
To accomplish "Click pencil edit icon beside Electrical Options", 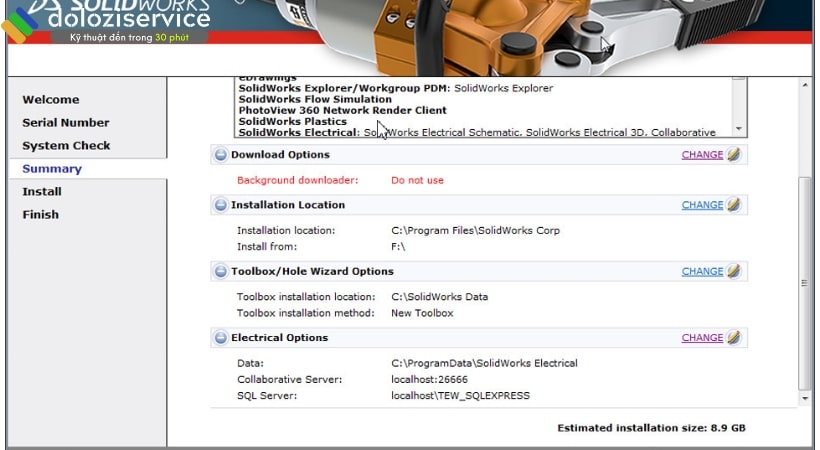I will (734, 338).
